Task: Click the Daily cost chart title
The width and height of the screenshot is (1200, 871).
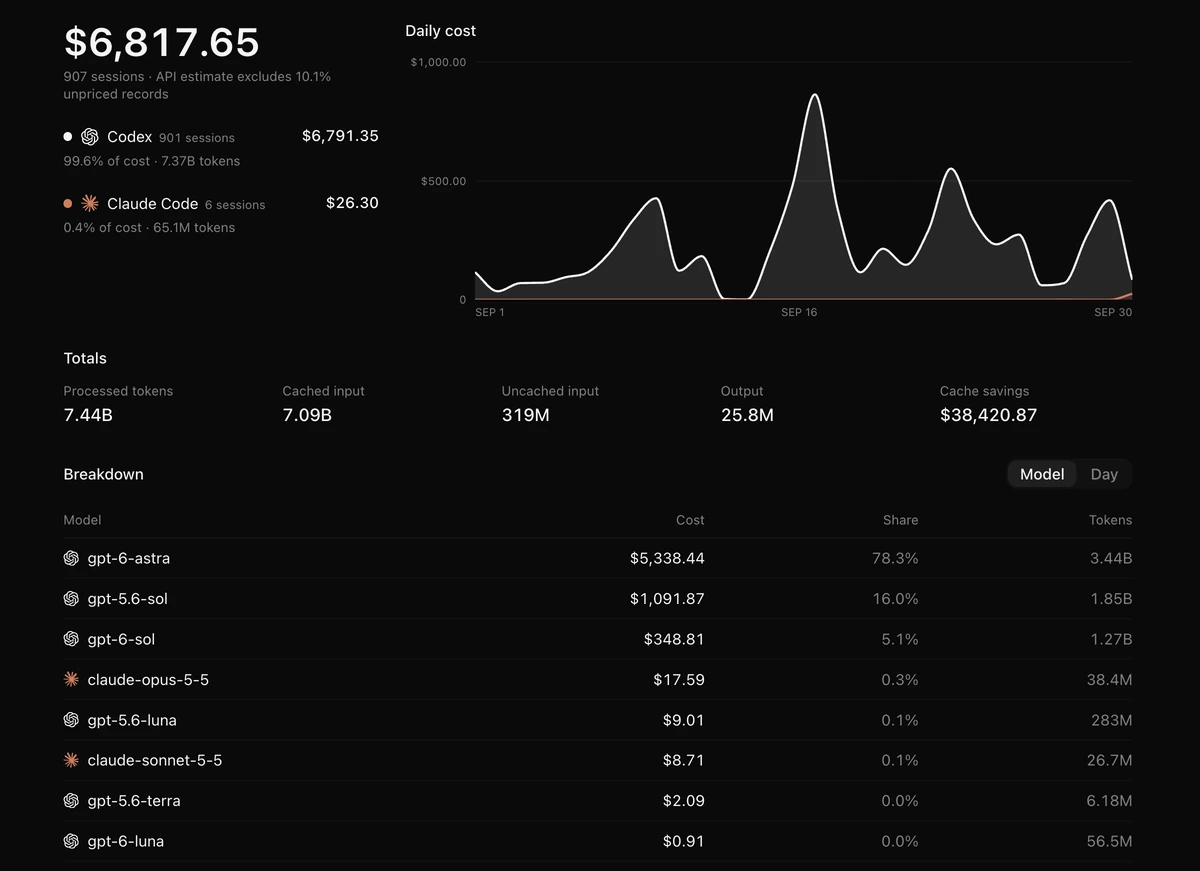Action: (x=441, y=31)
